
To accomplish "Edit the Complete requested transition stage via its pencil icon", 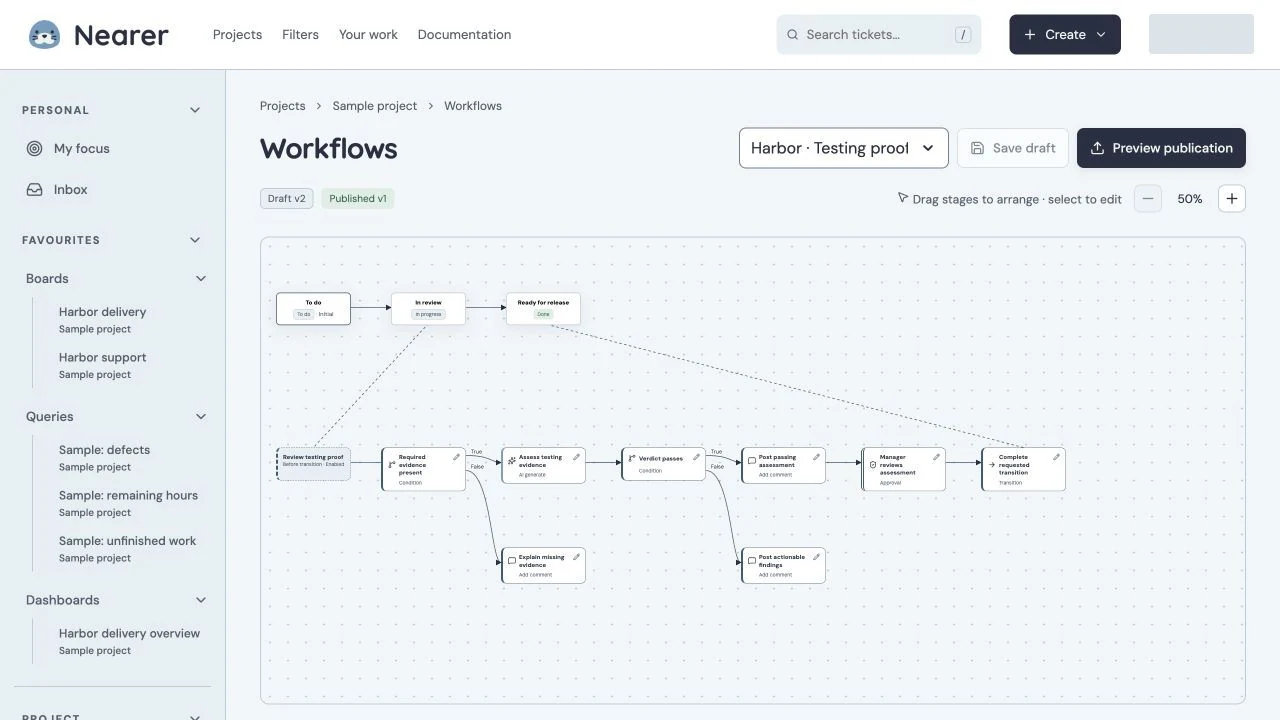I will [1056, 457].
